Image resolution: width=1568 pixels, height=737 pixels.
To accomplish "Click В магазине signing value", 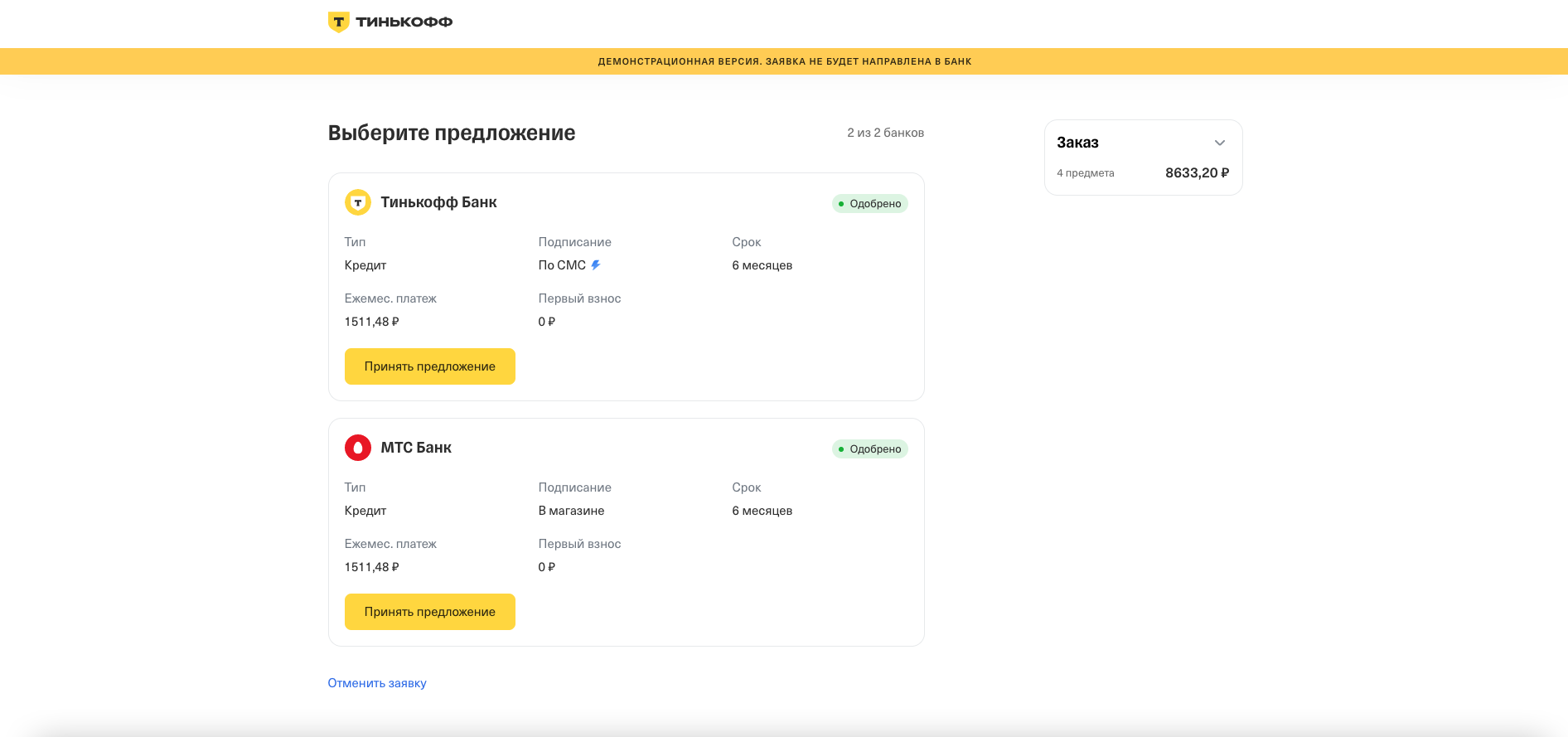I will [x=572, y=511].
